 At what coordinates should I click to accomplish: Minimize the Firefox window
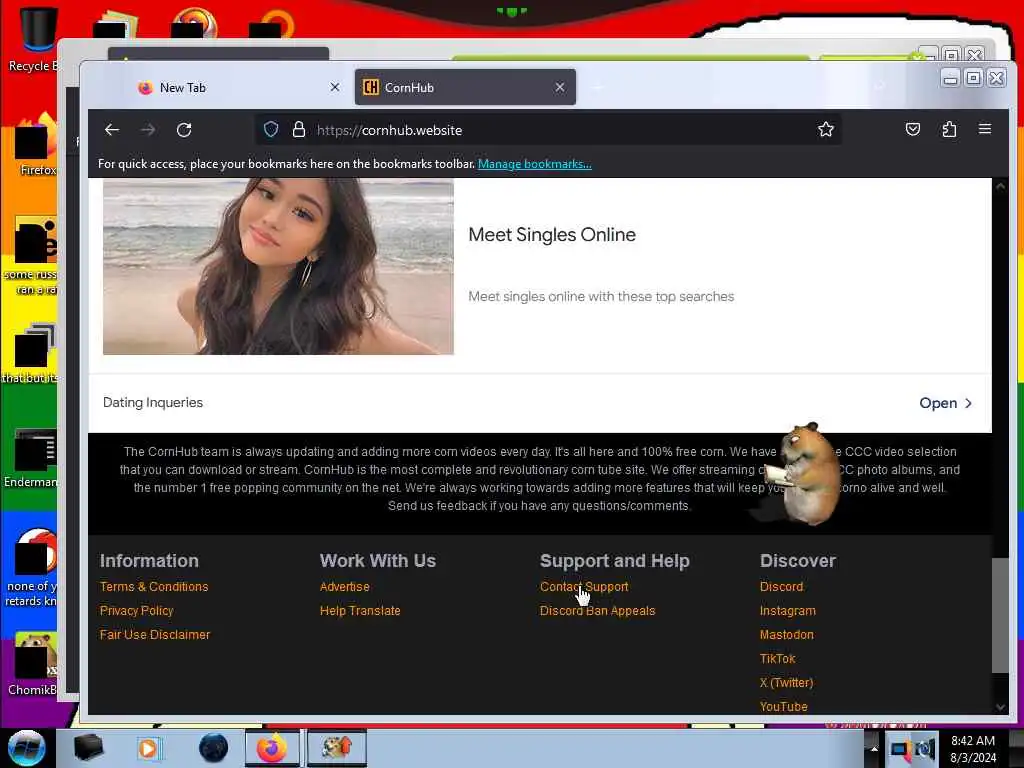coord(950,78)
